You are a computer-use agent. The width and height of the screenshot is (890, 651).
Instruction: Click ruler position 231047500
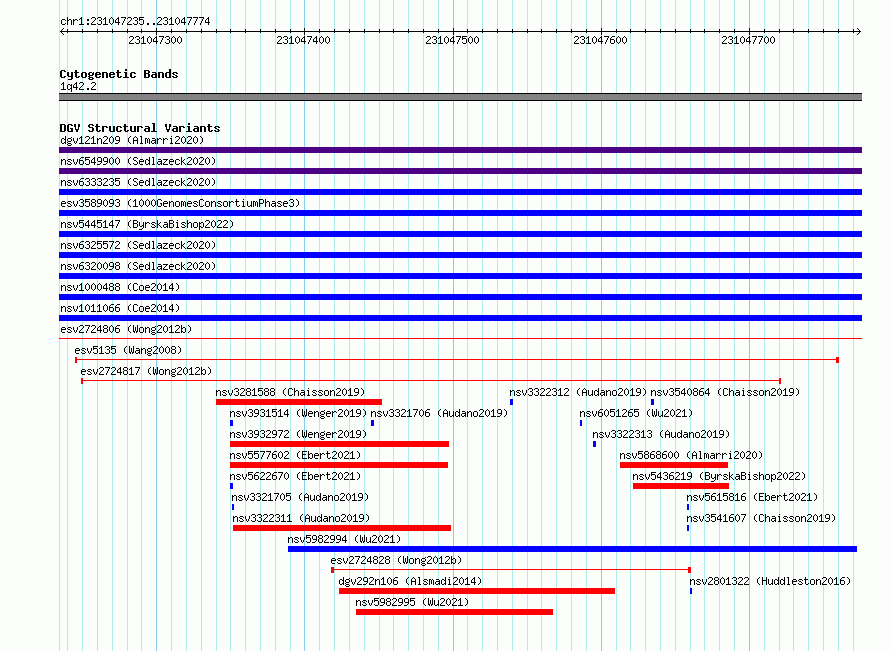(x=452, y=40)
